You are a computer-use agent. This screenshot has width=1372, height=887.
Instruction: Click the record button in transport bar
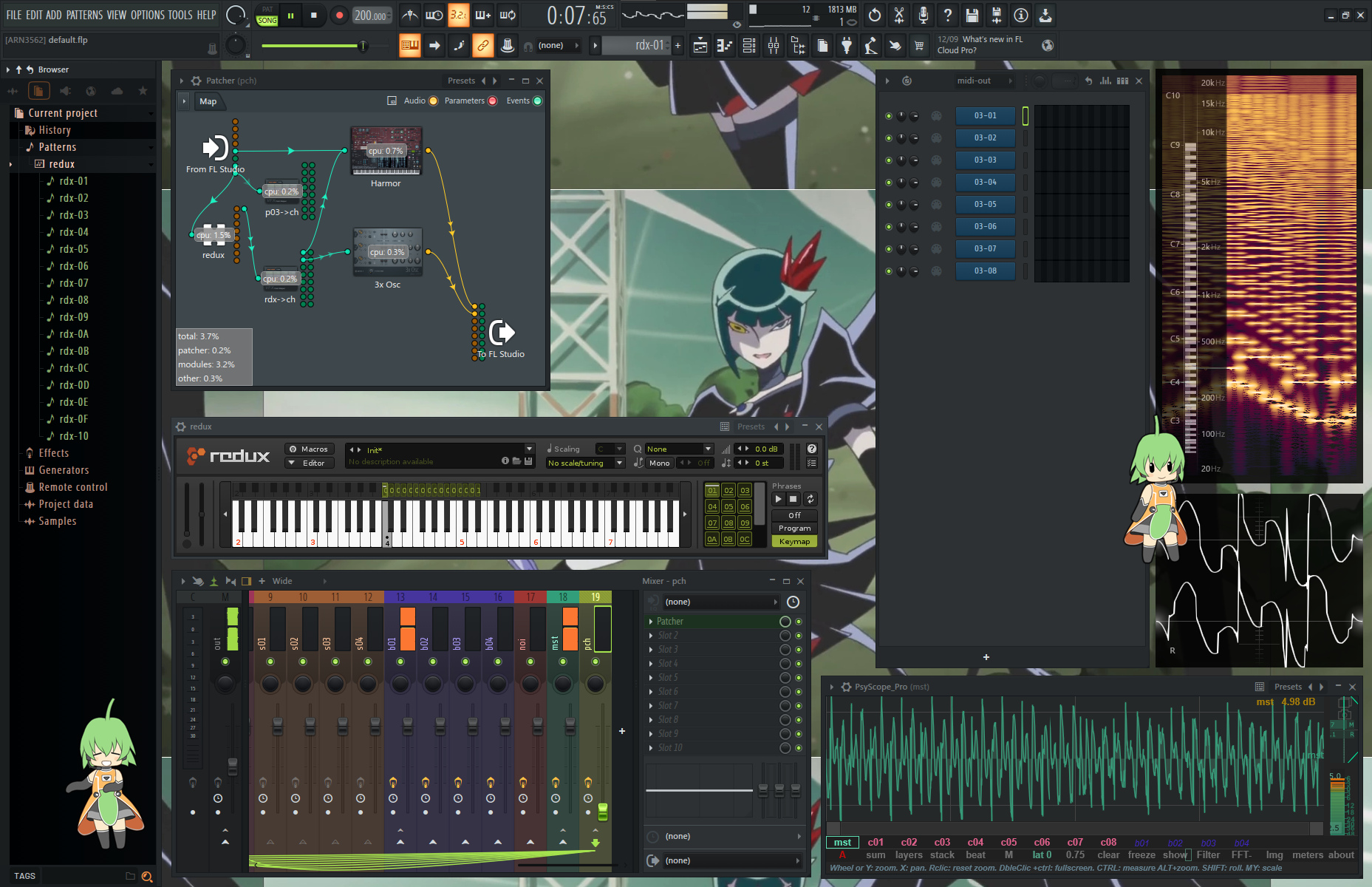pyautogui.click(x=339, y=15)
